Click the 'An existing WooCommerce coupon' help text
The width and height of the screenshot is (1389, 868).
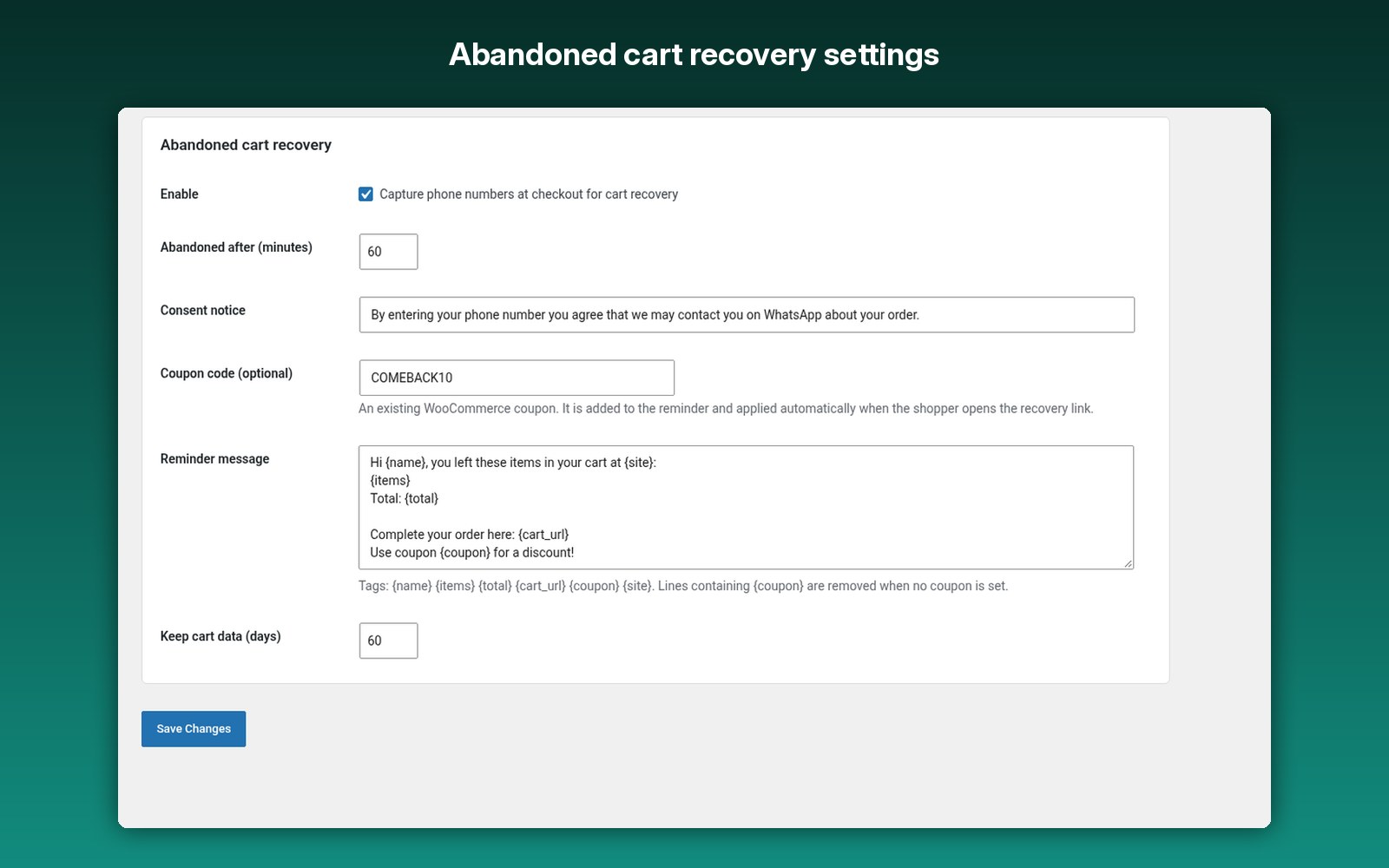pos(726,408)
